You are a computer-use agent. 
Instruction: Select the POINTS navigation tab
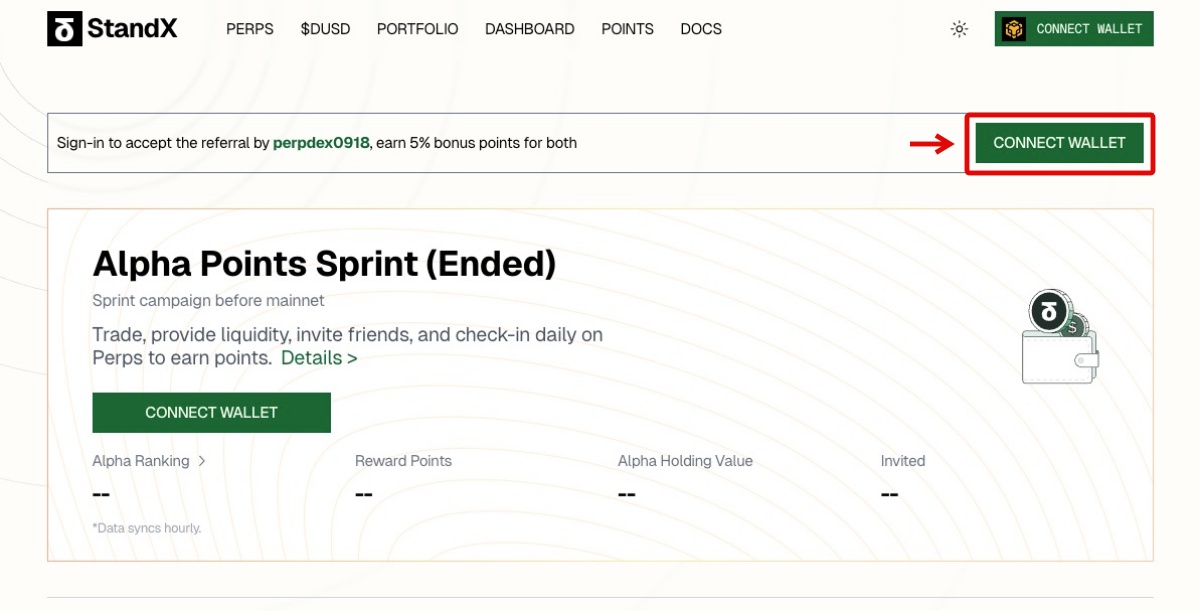(627, 29)
